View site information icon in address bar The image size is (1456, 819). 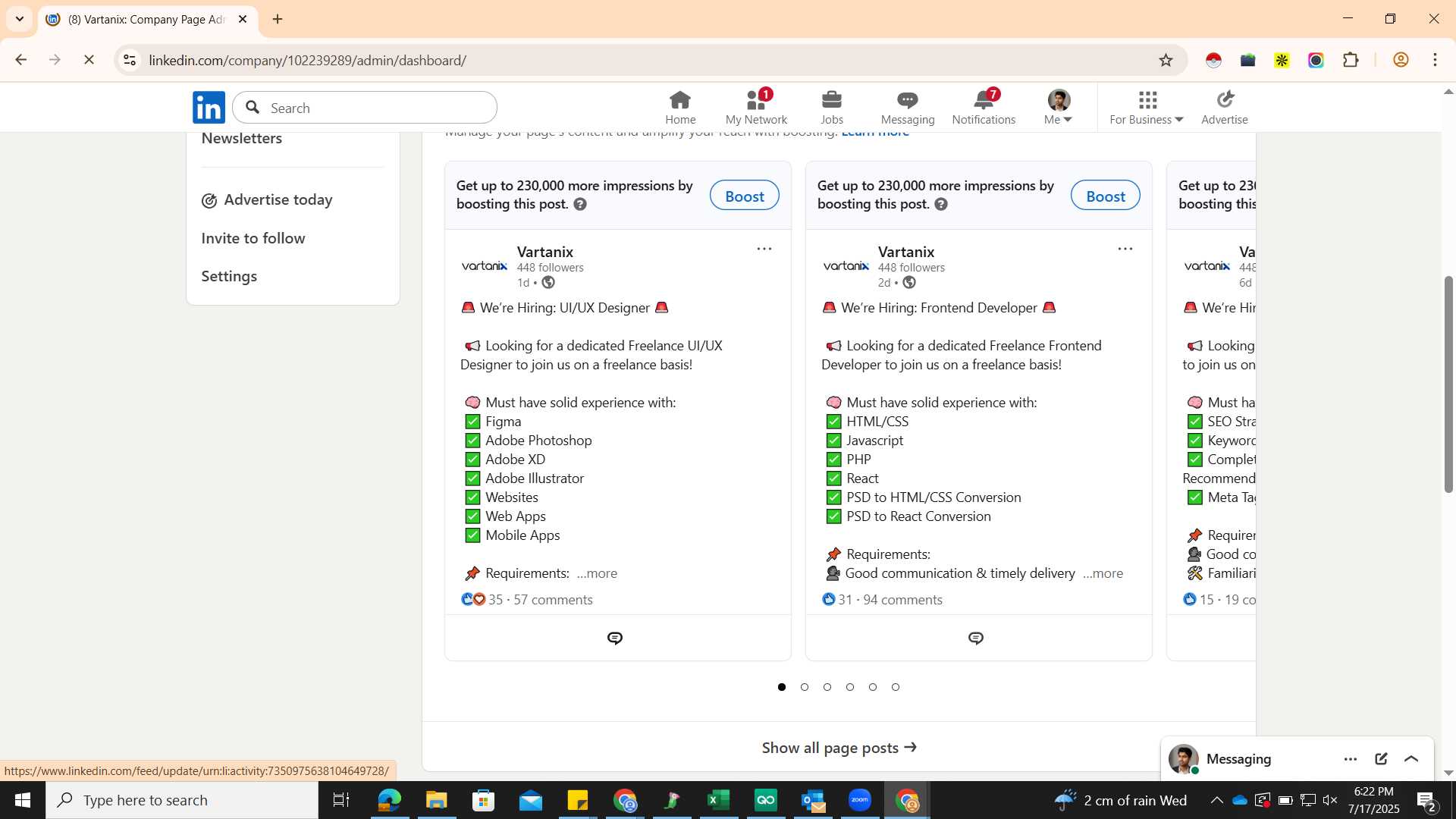[x=130, y=60]
